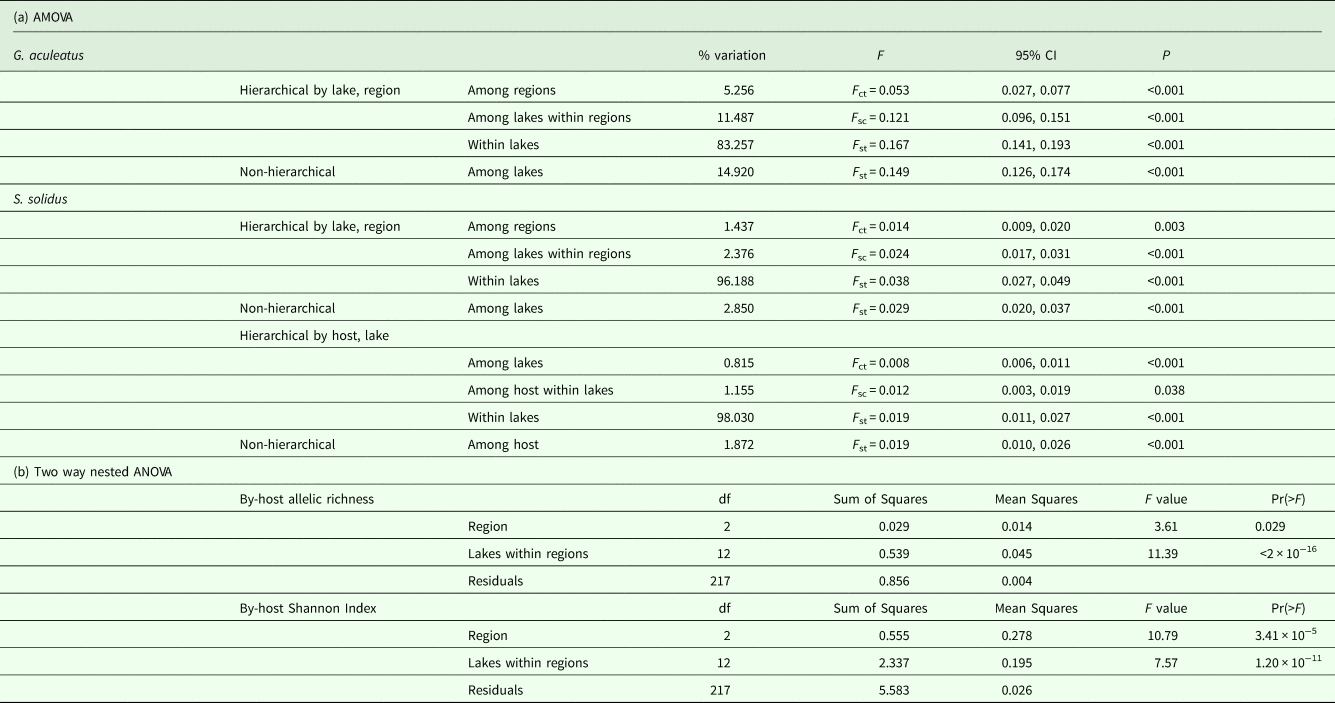Click the "95% CI" column header
The height and width of the screenshot is (703, 1335).
pos(1023,55)
